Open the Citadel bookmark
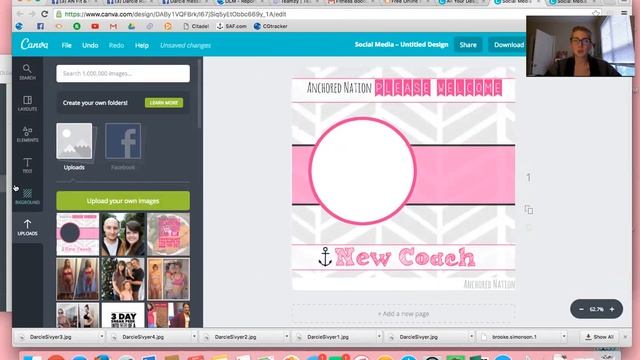640x360 pixels. 196,26
